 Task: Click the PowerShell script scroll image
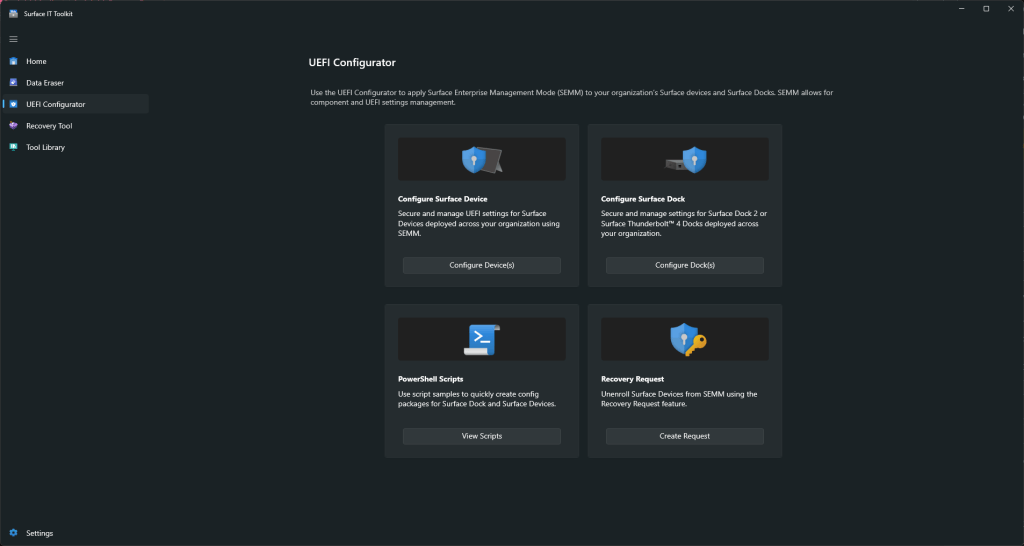[481, 340]
